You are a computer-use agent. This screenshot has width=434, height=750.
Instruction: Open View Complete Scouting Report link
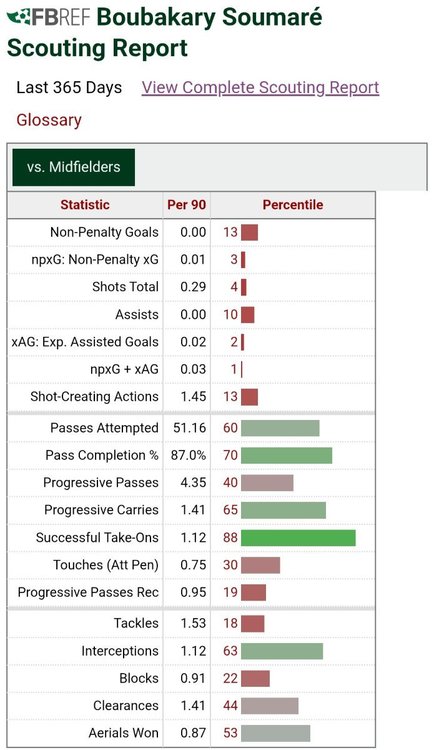click(260, 88)
